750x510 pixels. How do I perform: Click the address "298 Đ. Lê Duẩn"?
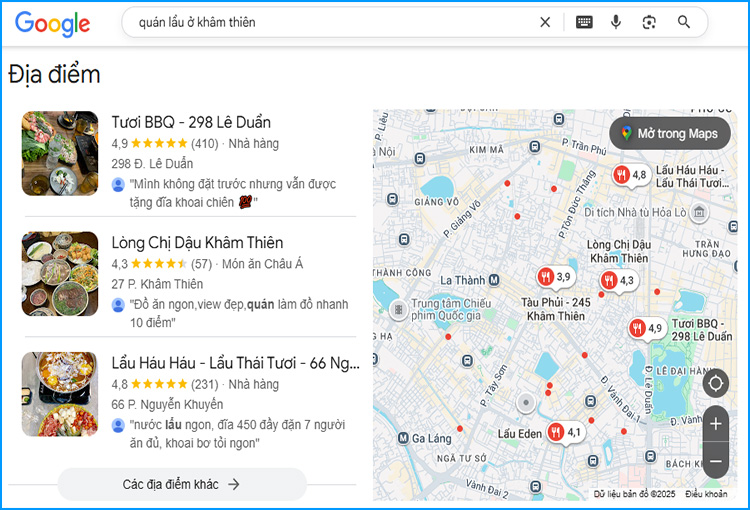point(152,164)
